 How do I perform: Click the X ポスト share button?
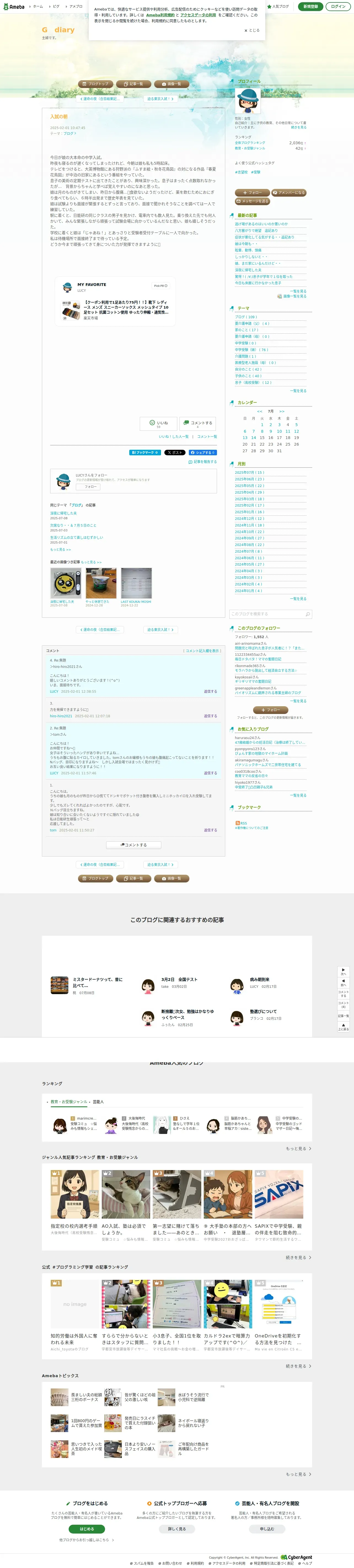pos(175,452)
